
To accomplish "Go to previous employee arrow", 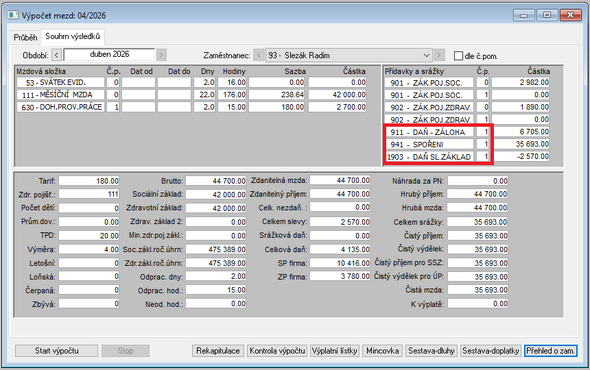I will (x=259, y=55).
